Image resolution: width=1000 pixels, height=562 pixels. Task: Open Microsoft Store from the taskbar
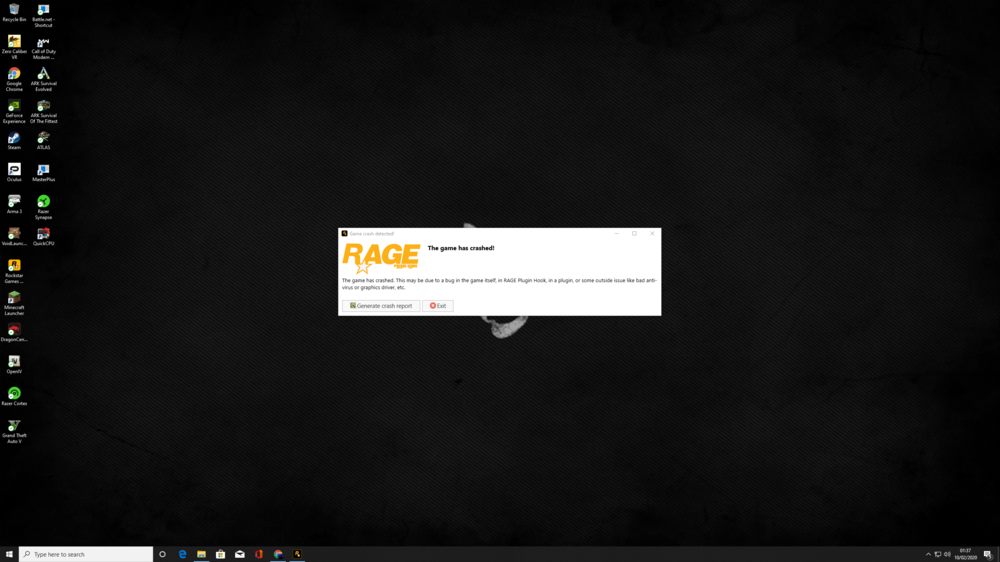(221, 554)
